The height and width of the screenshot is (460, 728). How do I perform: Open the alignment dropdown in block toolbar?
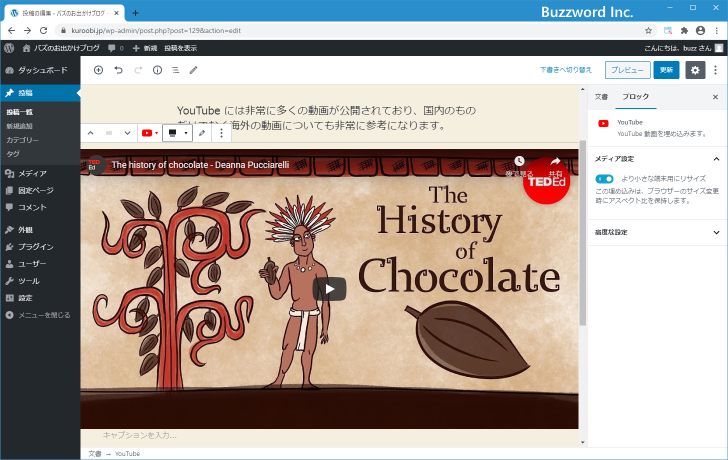click(x=177, y=133)
